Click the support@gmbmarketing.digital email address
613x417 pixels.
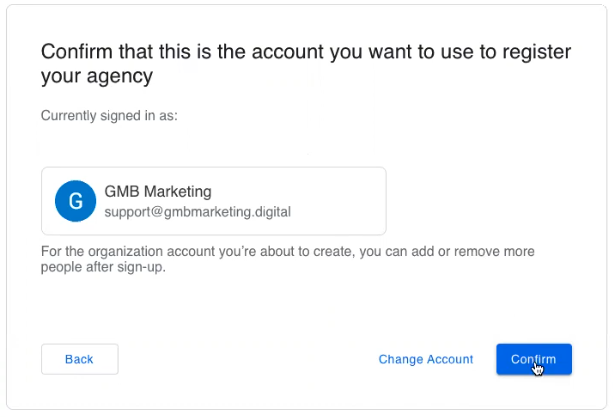click(x=197, y=212)
